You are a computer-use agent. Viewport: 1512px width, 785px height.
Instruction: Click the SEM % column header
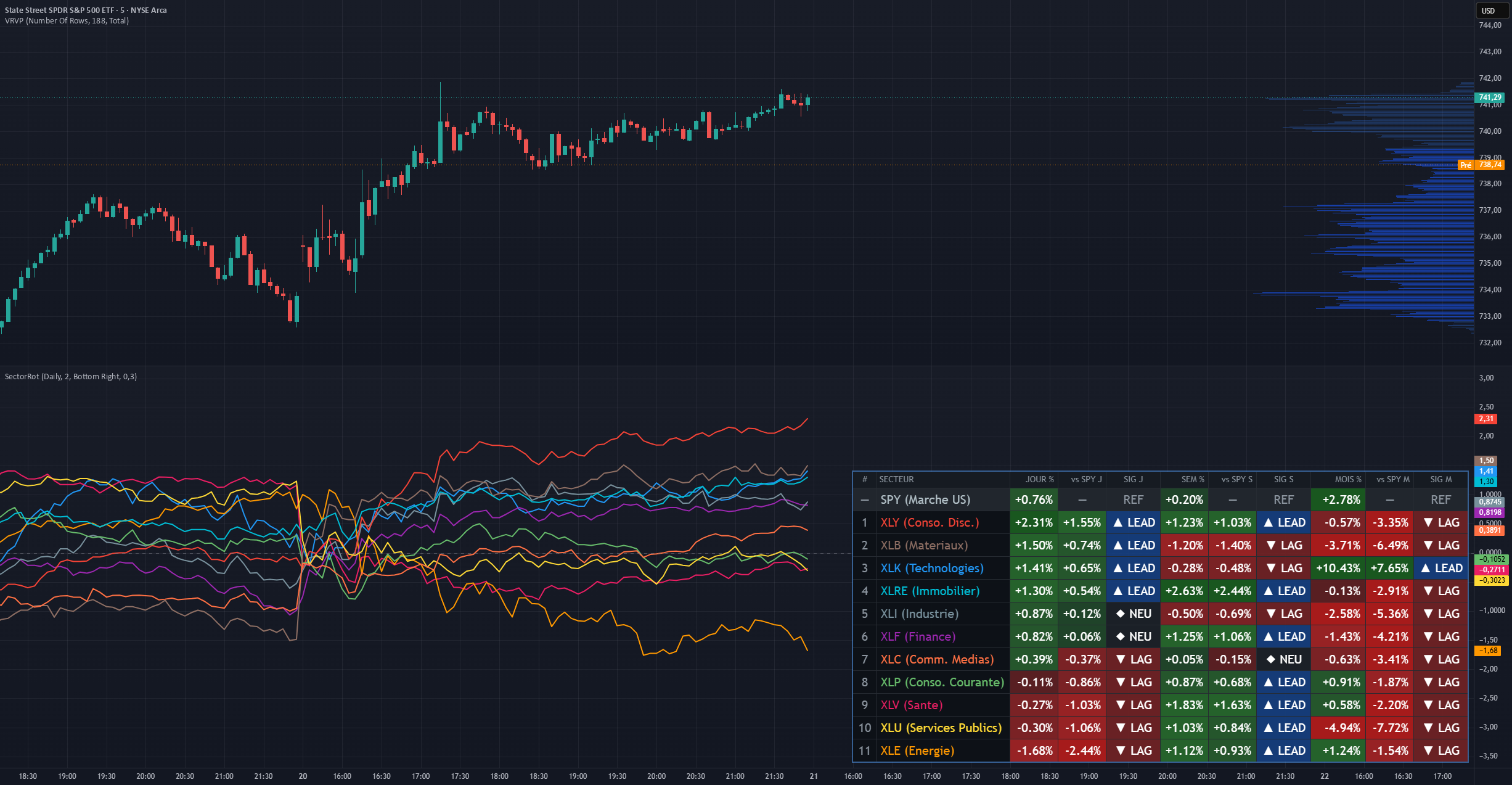[1193, 479]
